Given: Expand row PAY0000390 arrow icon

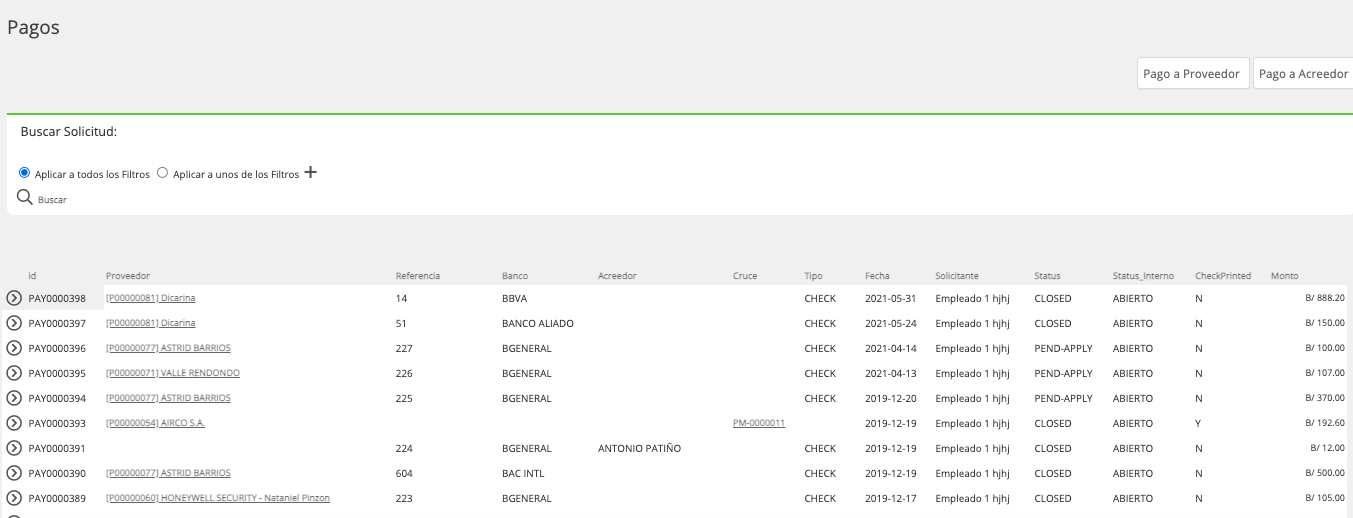Looking at the screenshot, I should point(14,473).
